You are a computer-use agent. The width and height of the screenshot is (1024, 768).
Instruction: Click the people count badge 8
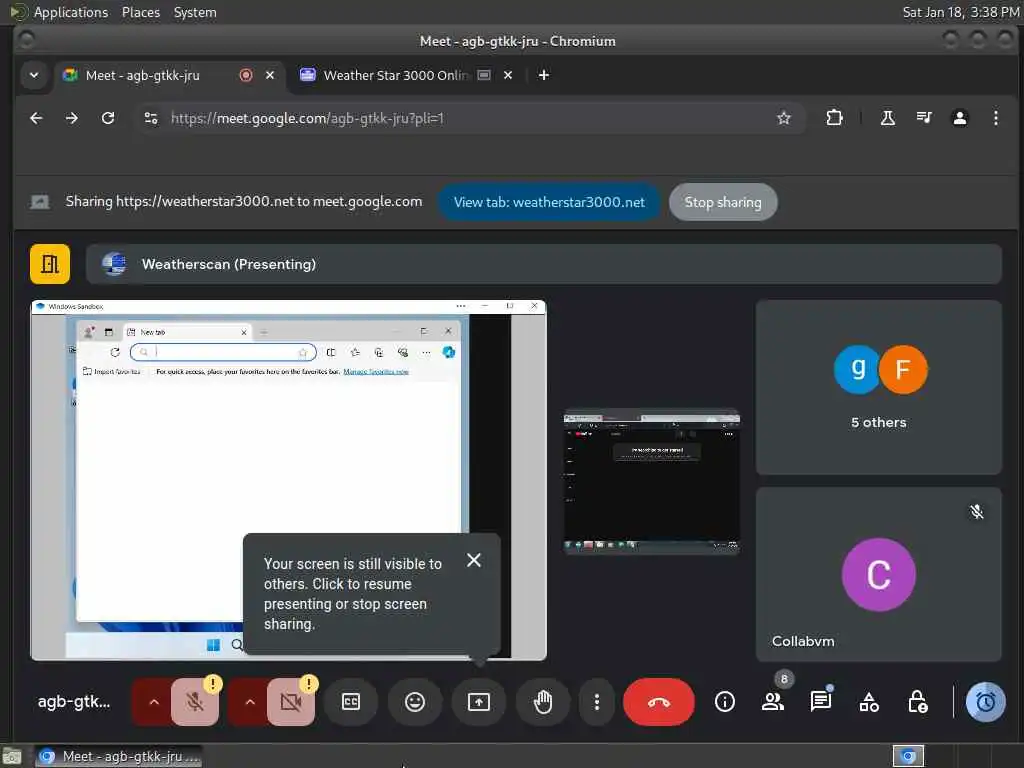tap(784, 679)
